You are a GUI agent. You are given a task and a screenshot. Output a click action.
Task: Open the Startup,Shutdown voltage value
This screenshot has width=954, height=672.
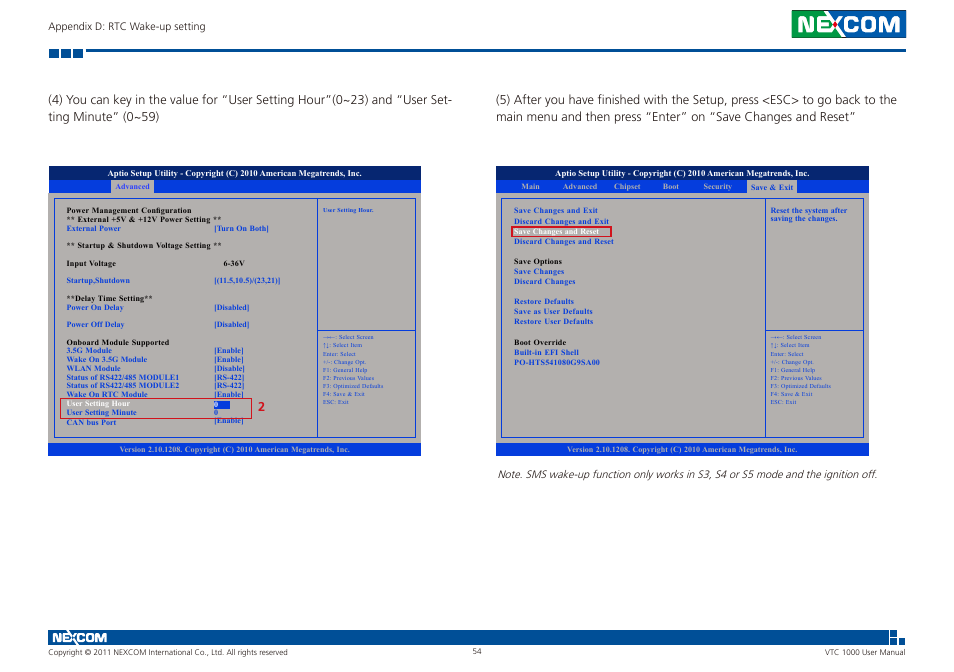point(247,280)
